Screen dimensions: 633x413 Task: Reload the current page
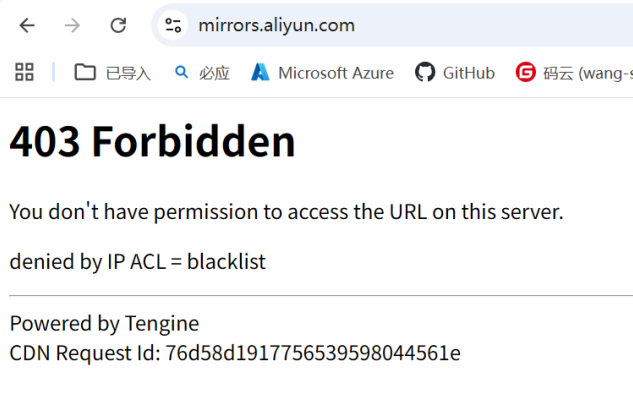click(118, 25)
